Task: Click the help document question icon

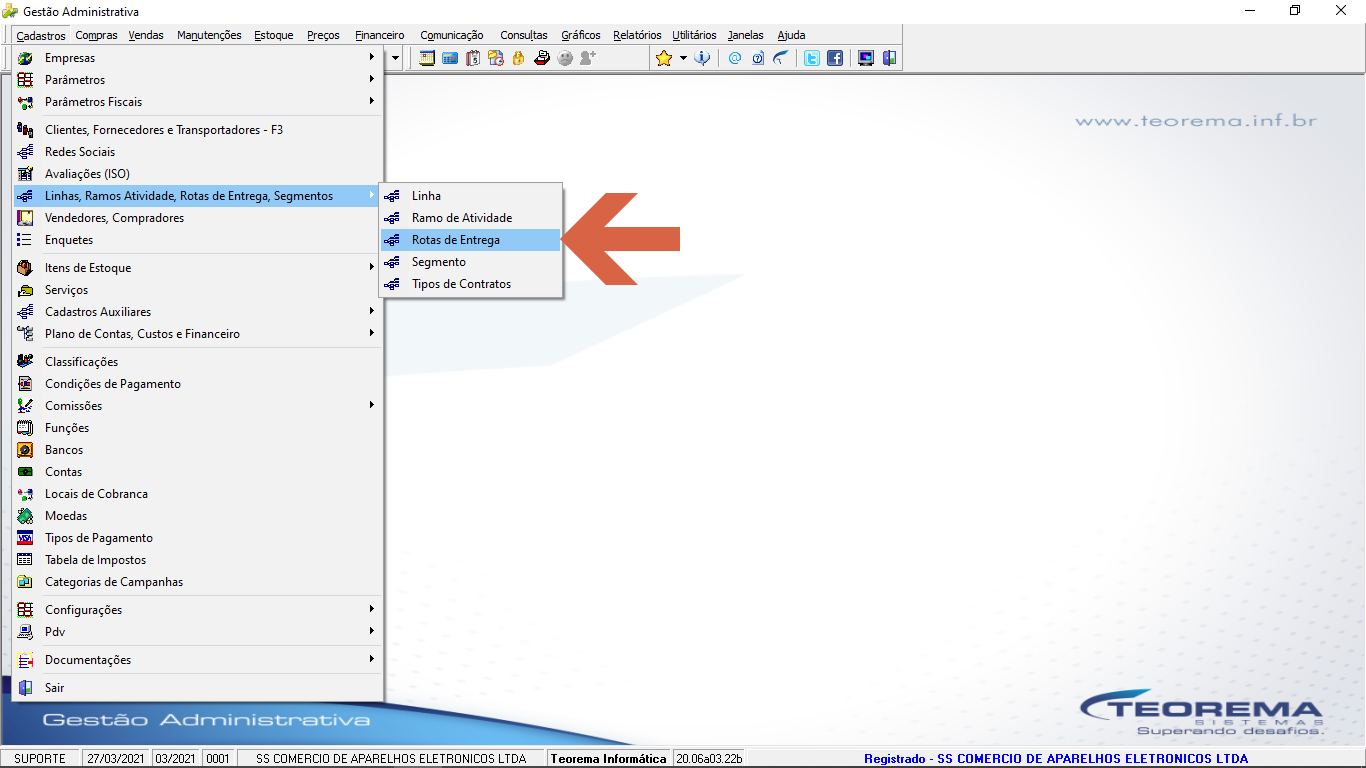Action: tap(758, 58)
